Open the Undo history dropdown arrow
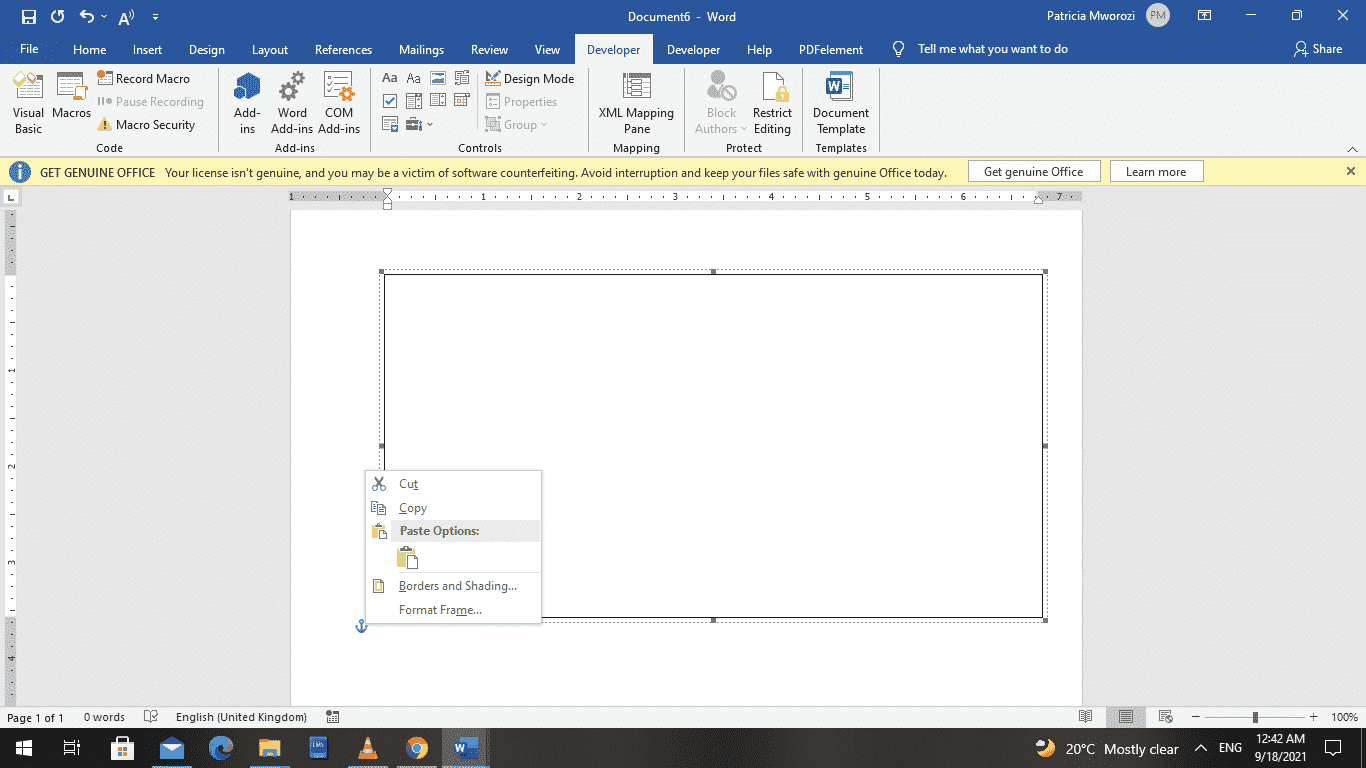1366x768 pixels. pyautogui.click(x=104, y=17)
